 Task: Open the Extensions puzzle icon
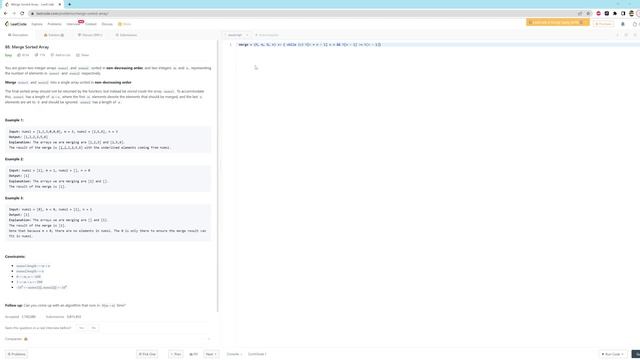(x=615, y=13)
